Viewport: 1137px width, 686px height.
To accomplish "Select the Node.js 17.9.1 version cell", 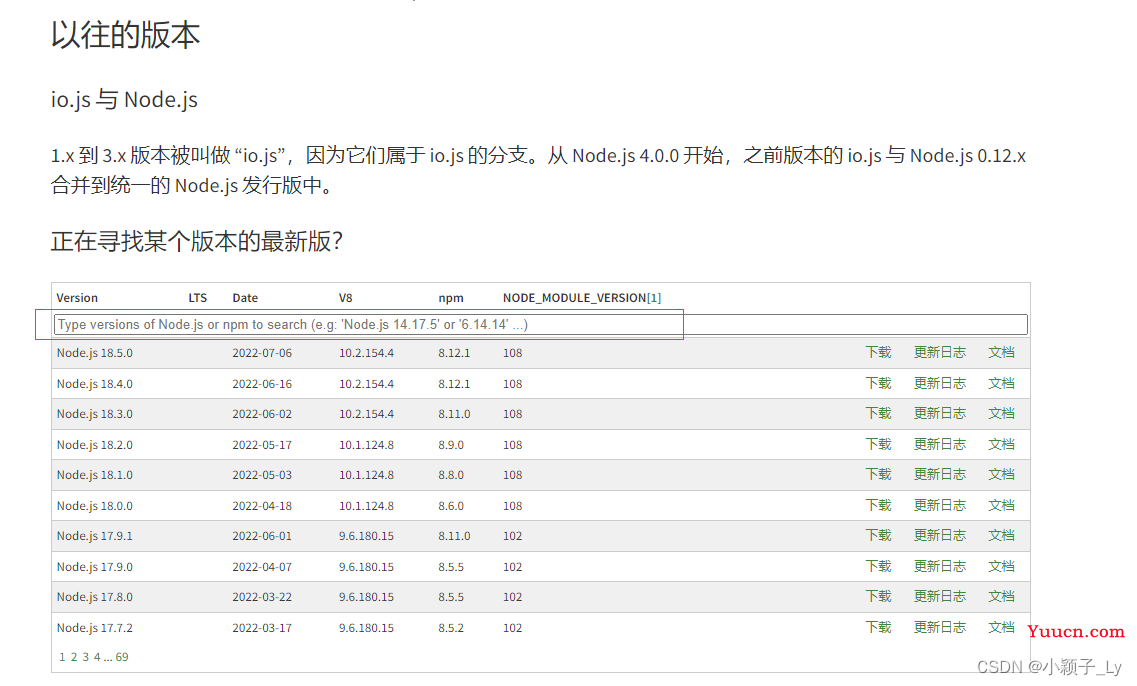I will tap(95, 536).
